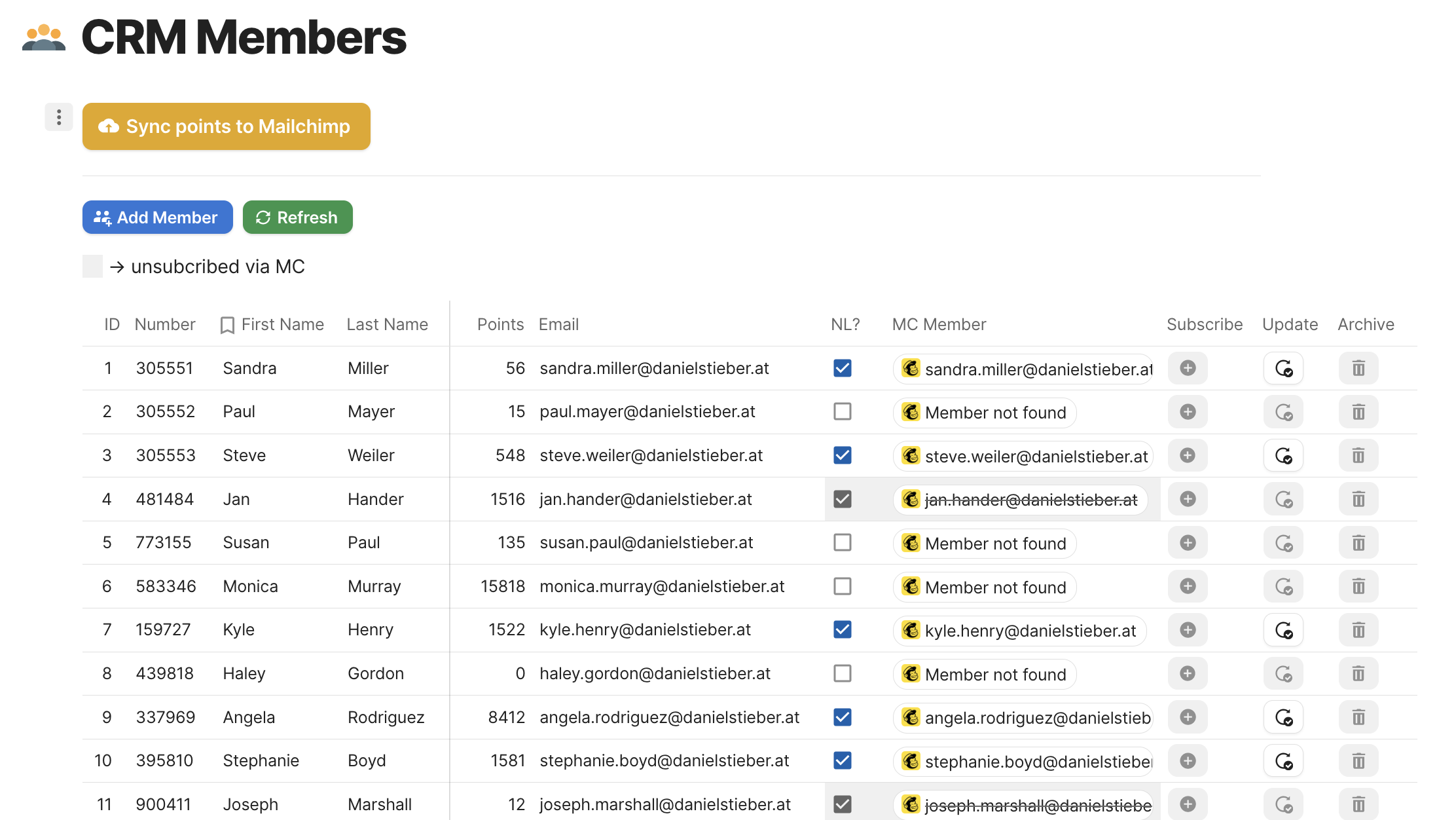This screenshot has width=1456, height=820.
Task: Click update sync icon for Steve Weiler
Action: (x=1283, y=456)
